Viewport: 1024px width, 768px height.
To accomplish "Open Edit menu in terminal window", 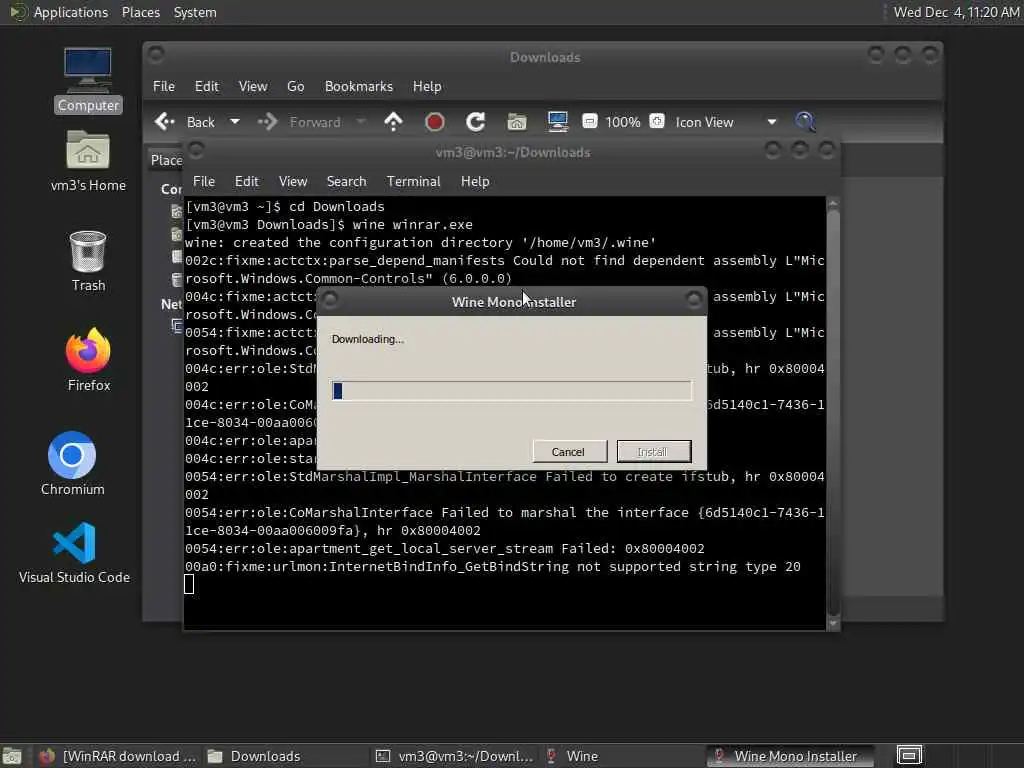I will point(246,182).
